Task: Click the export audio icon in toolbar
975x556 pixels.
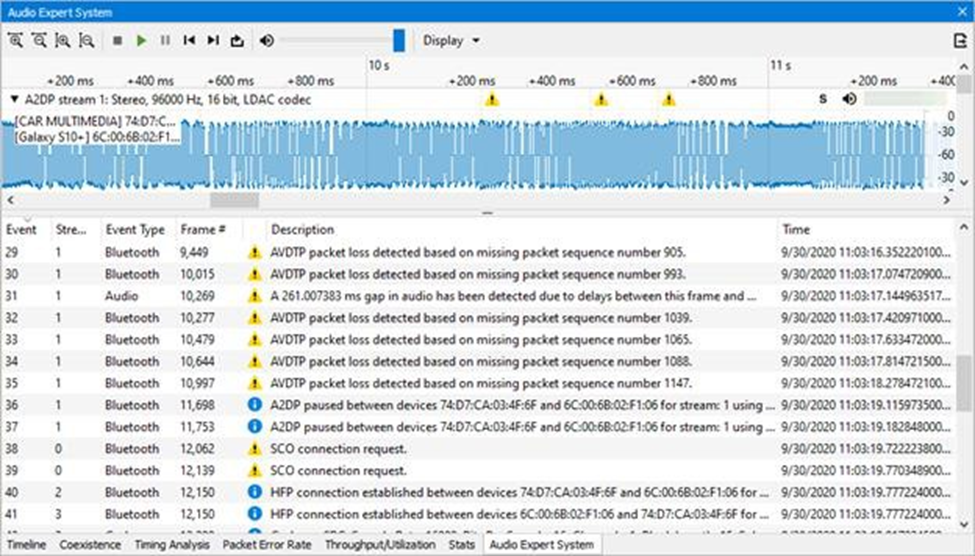Action: 237,40
